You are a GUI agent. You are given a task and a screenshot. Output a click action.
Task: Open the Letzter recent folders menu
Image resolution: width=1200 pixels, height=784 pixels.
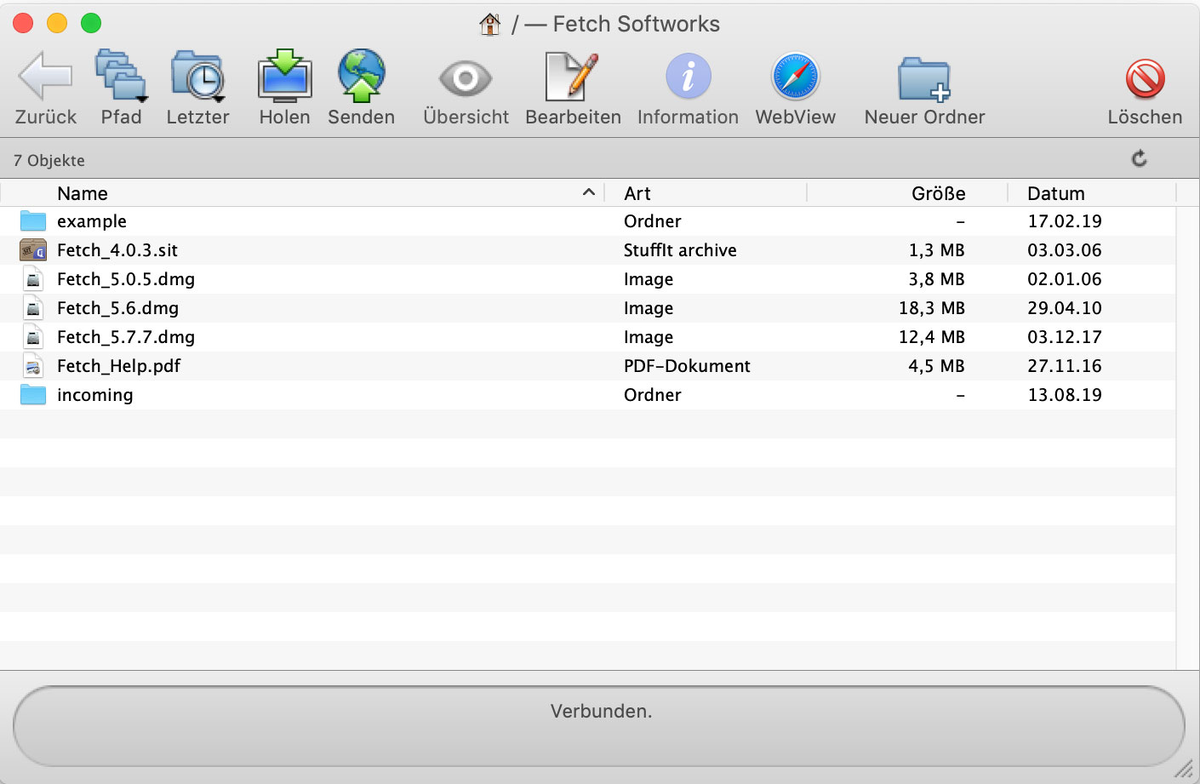click(198, 76)
